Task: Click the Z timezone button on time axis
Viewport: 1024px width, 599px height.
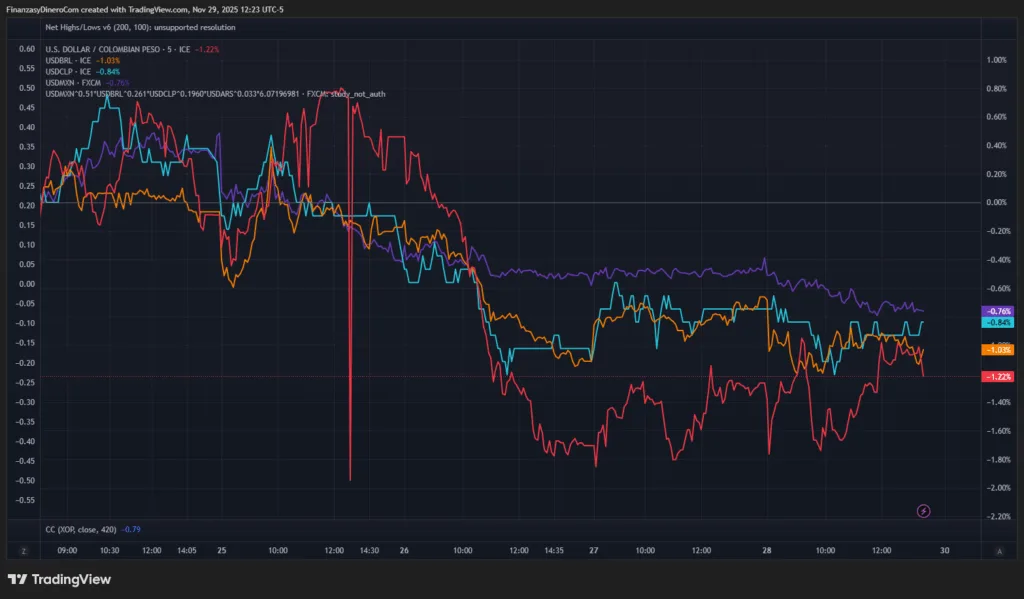Action: point(22,551)
